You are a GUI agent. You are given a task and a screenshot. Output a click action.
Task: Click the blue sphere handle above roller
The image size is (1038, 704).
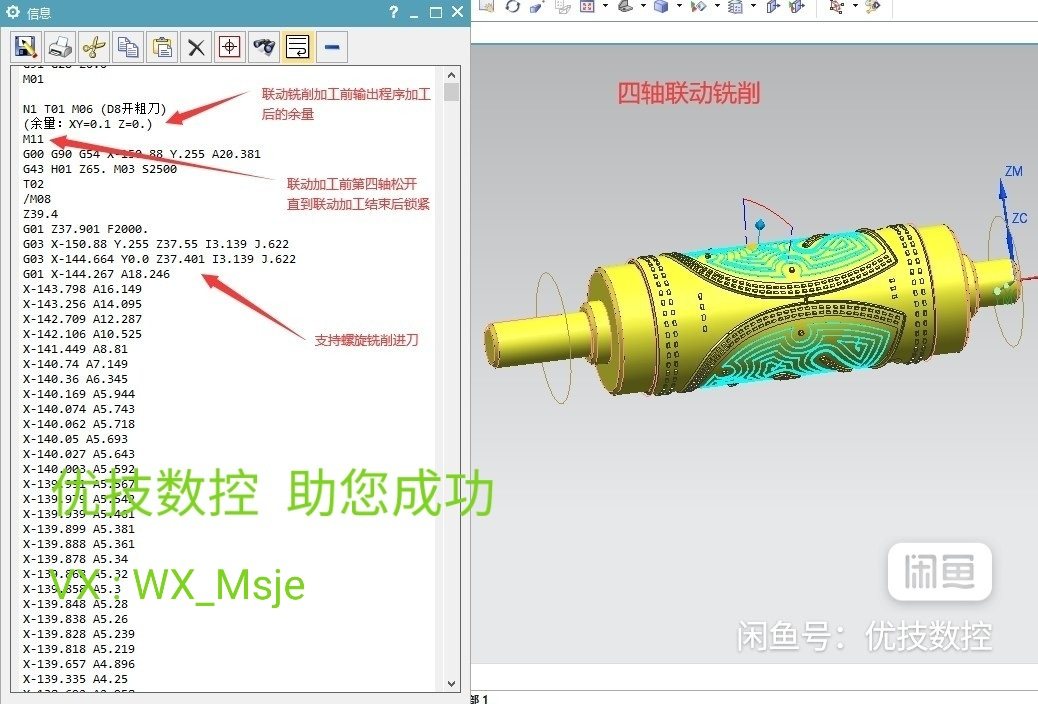(760, 225)
